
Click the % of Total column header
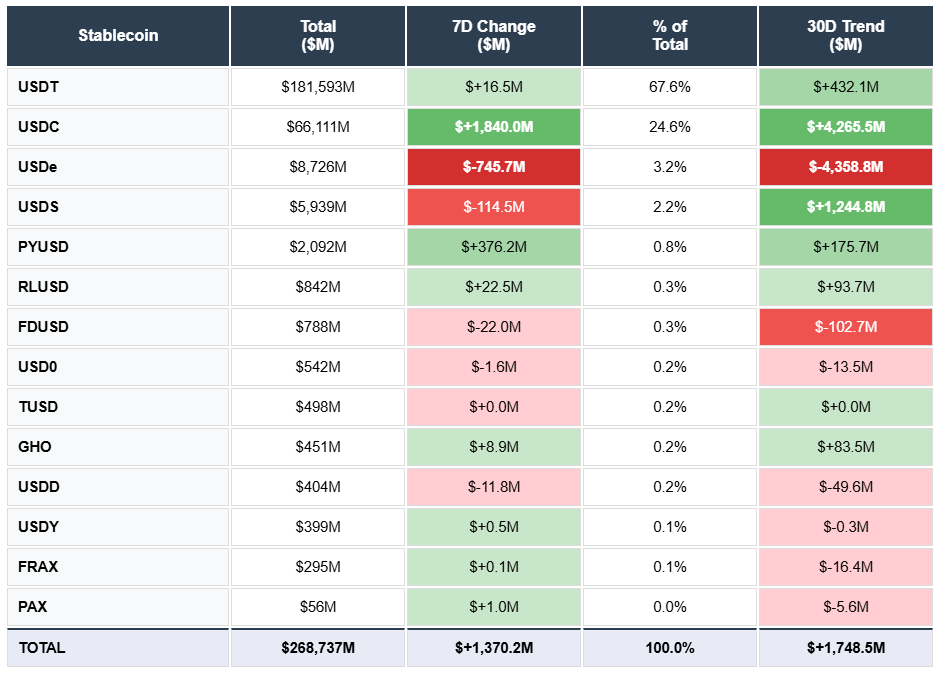[x=670, y=36]
